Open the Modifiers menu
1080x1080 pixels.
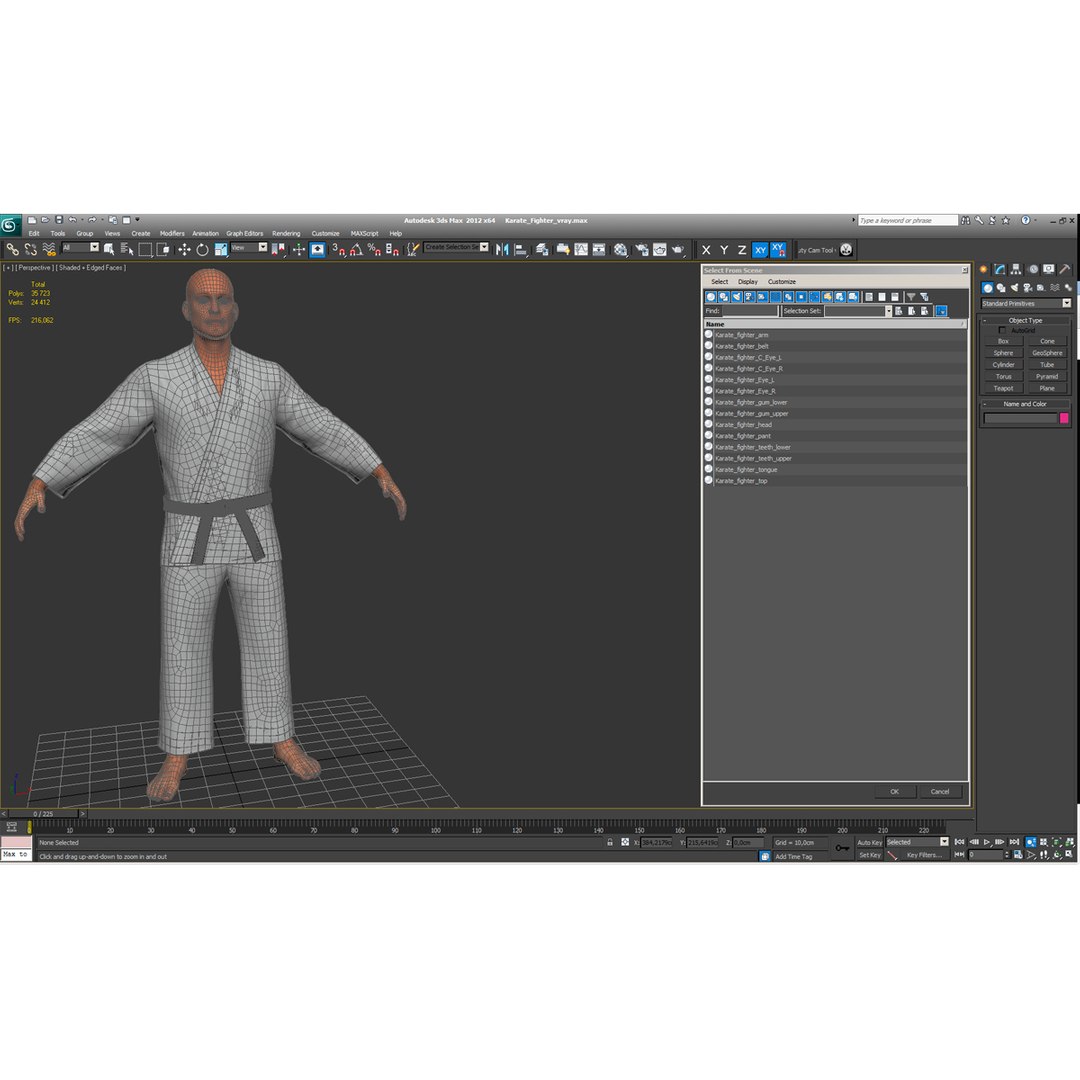tap(172, 233)
